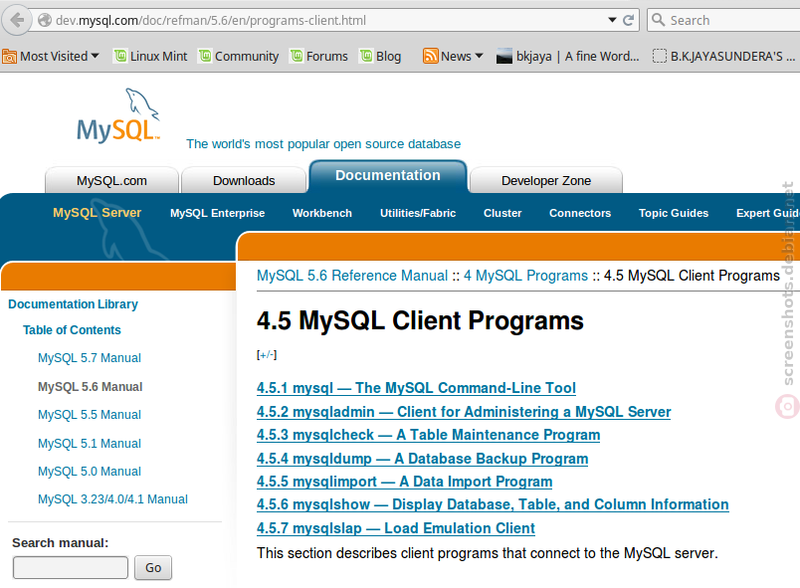Open MySQL Enterprise submenu item
Viewport: 800px width, 588px height.
217,213
